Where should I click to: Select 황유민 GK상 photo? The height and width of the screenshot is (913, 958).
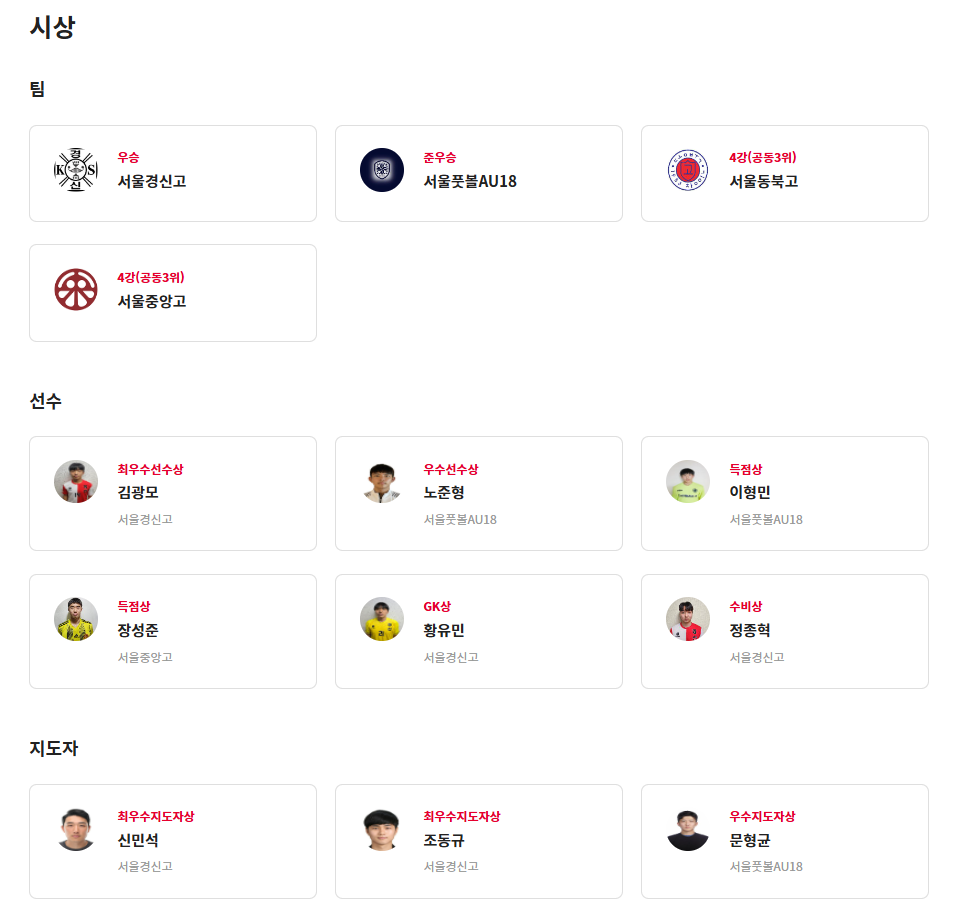click(x=382, y=619)
